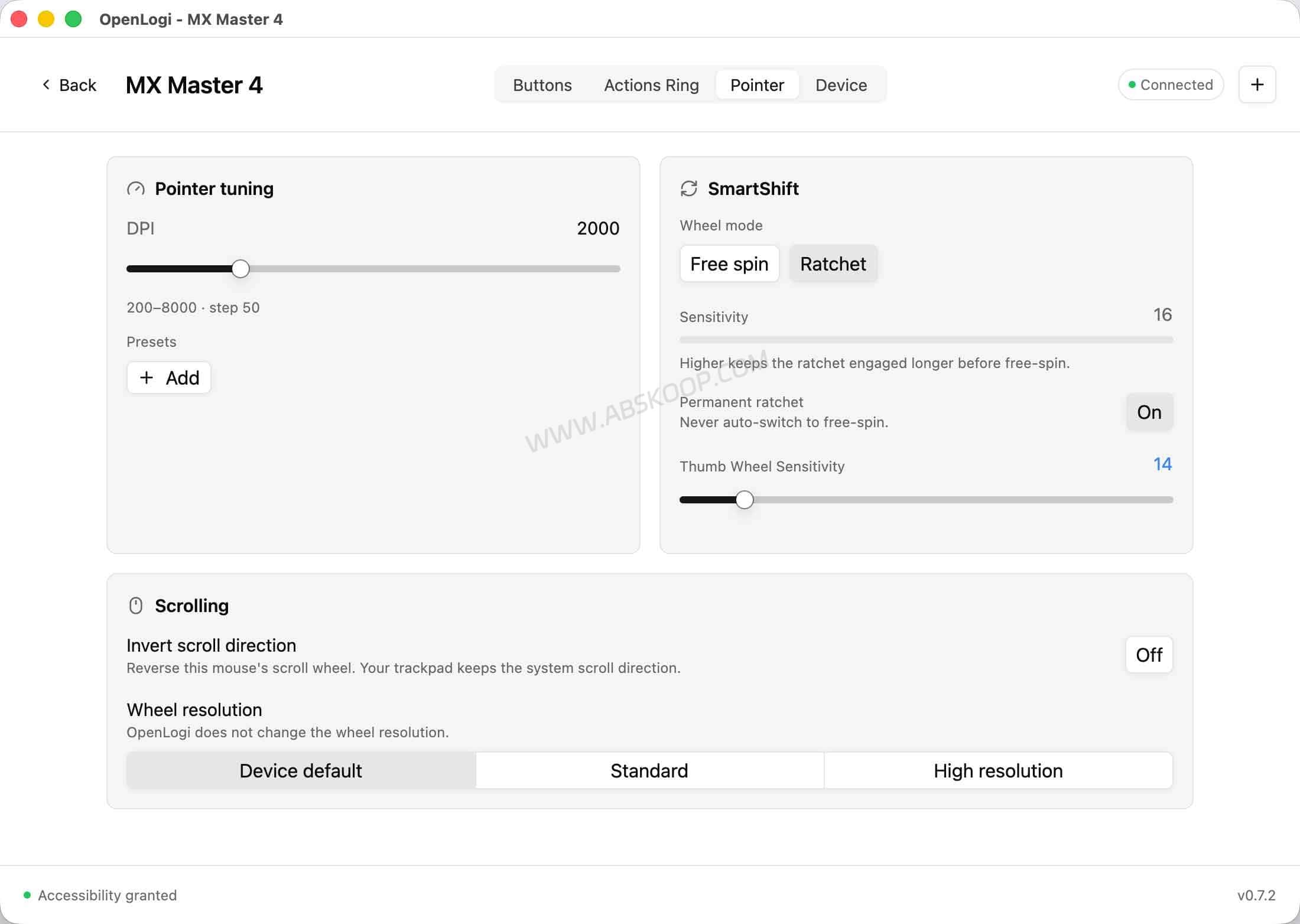This screenshot has width=1300, height=924.
Task: Add a new DPI preset
Action: click(x=169, y=378)
